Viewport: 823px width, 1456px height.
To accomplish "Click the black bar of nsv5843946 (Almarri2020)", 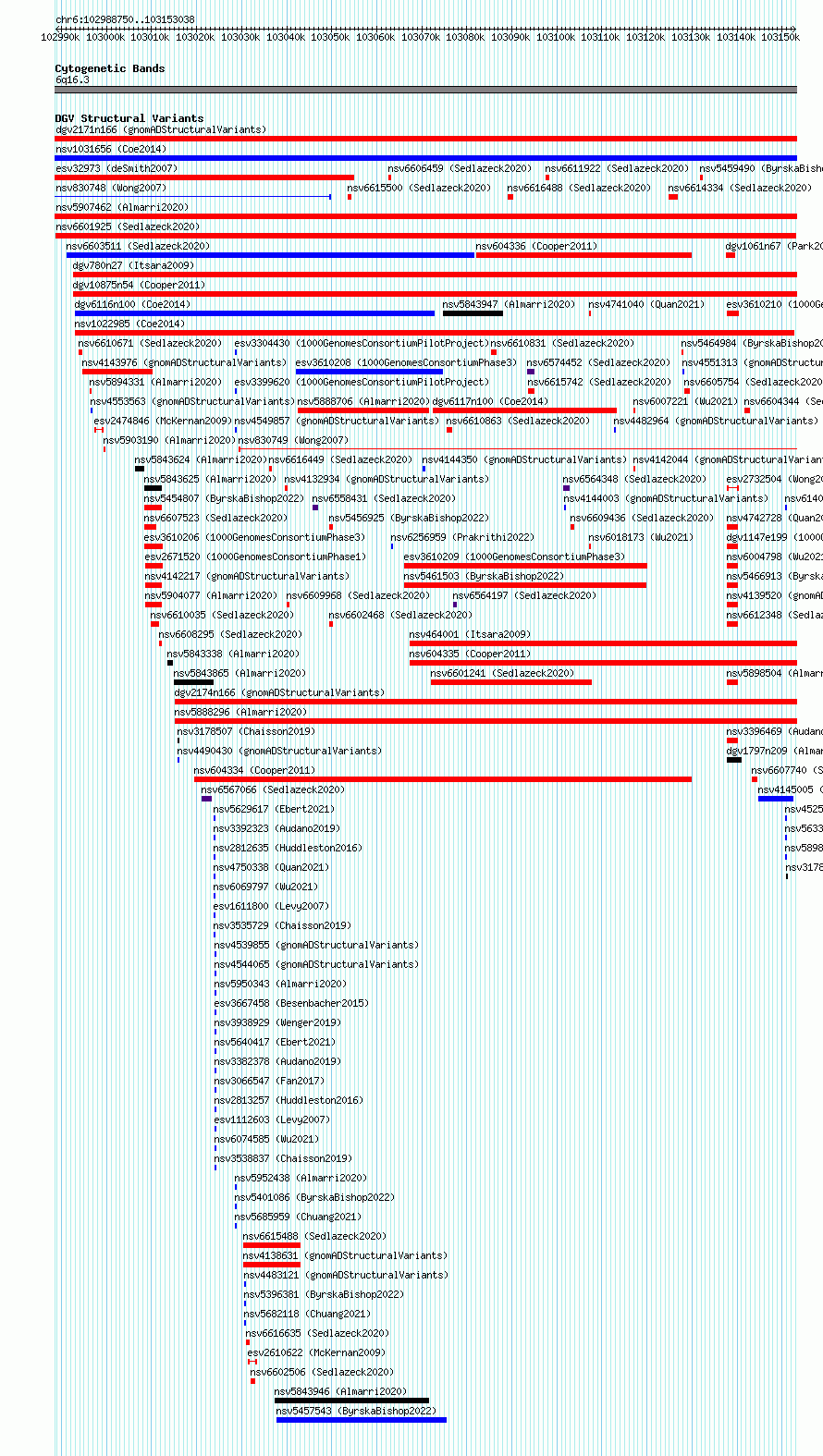I will (x=352, y=1401).
